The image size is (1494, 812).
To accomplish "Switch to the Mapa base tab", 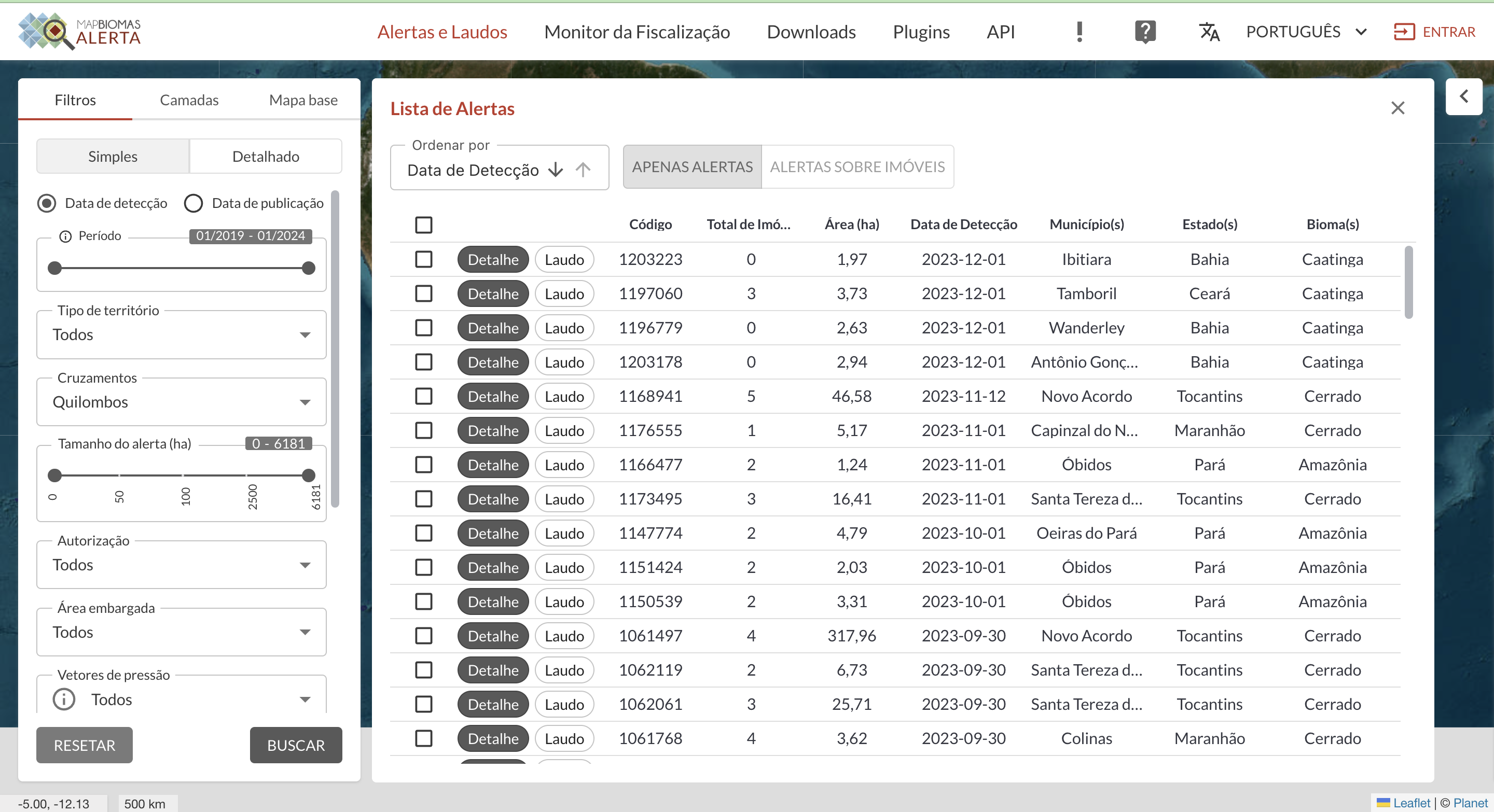I will 303,100.
